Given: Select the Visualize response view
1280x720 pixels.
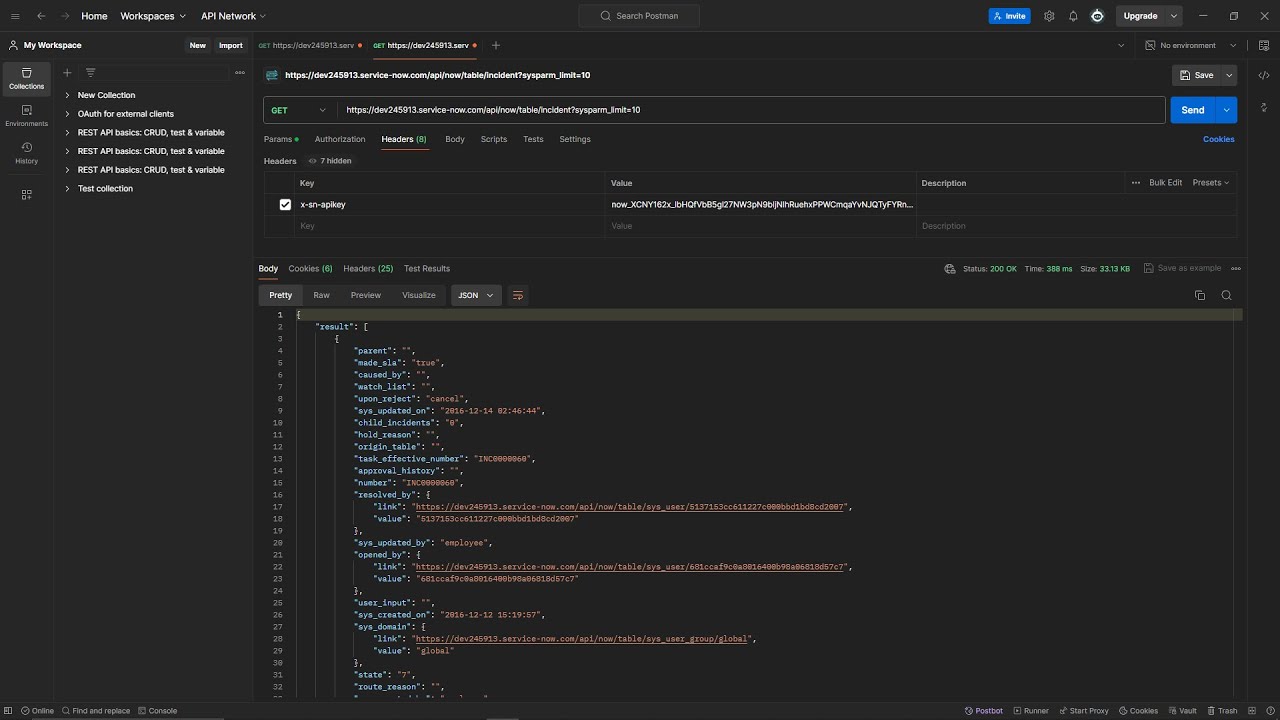Looking at the screenshot, I should point(419,295).
